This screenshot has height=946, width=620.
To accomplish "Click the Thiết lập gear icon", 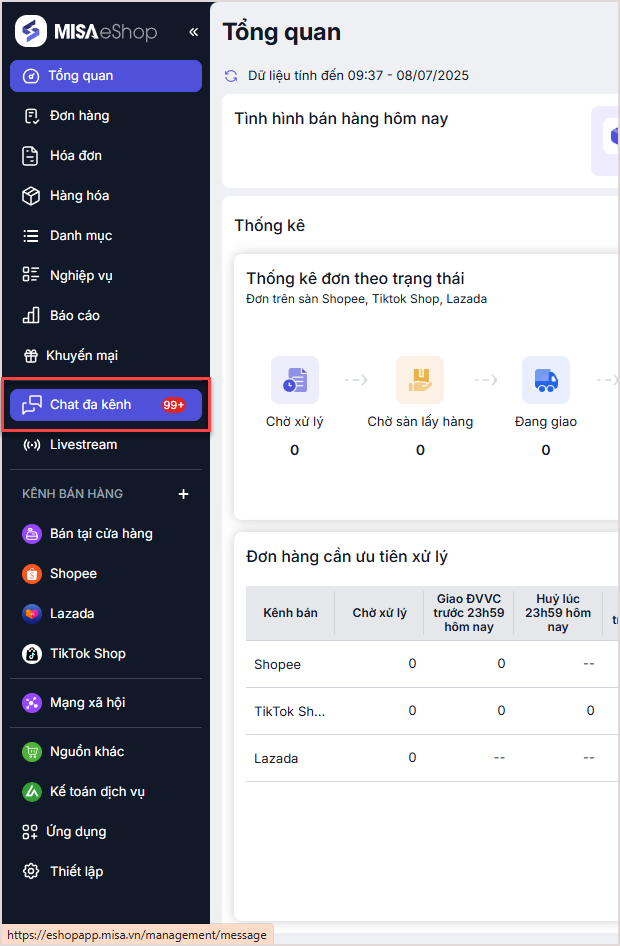I will point(31,872).
